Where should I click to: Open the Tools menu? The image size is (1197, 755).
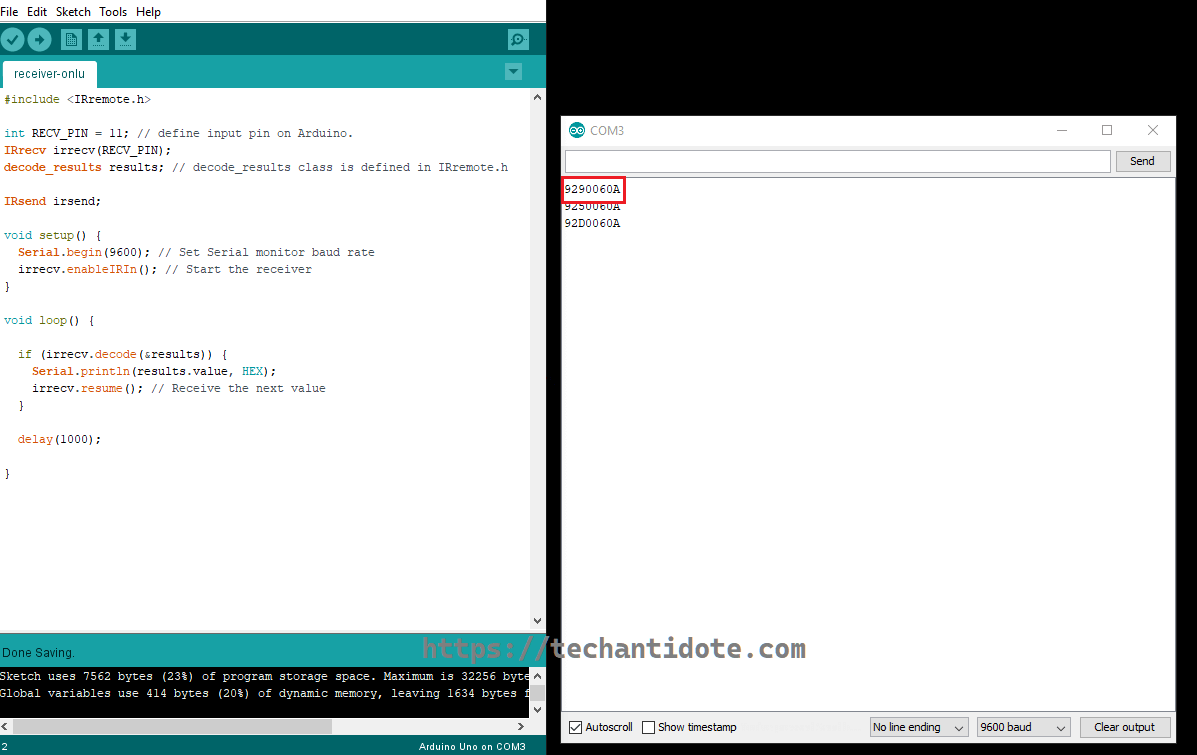(112, 11)
